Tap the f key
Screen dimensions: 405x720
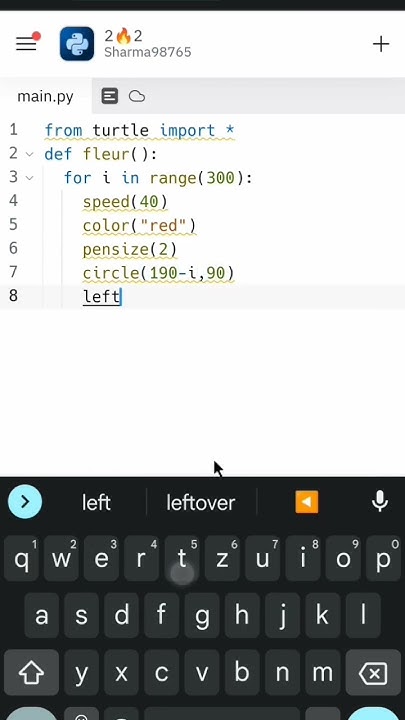click(162, 616)
